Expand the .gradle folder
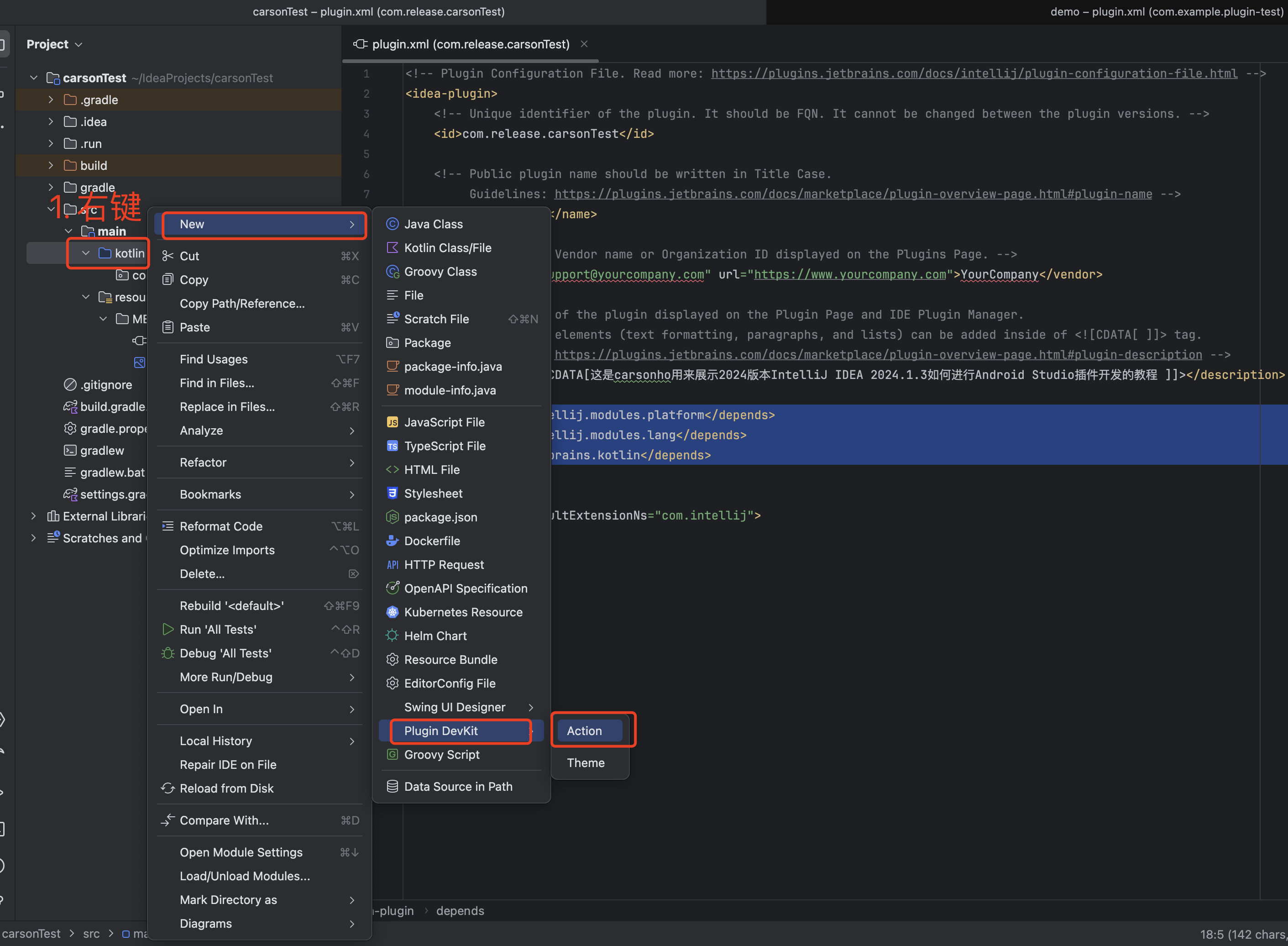The width and height of the screenshot is (1288, 946). (x=51, y=100)
